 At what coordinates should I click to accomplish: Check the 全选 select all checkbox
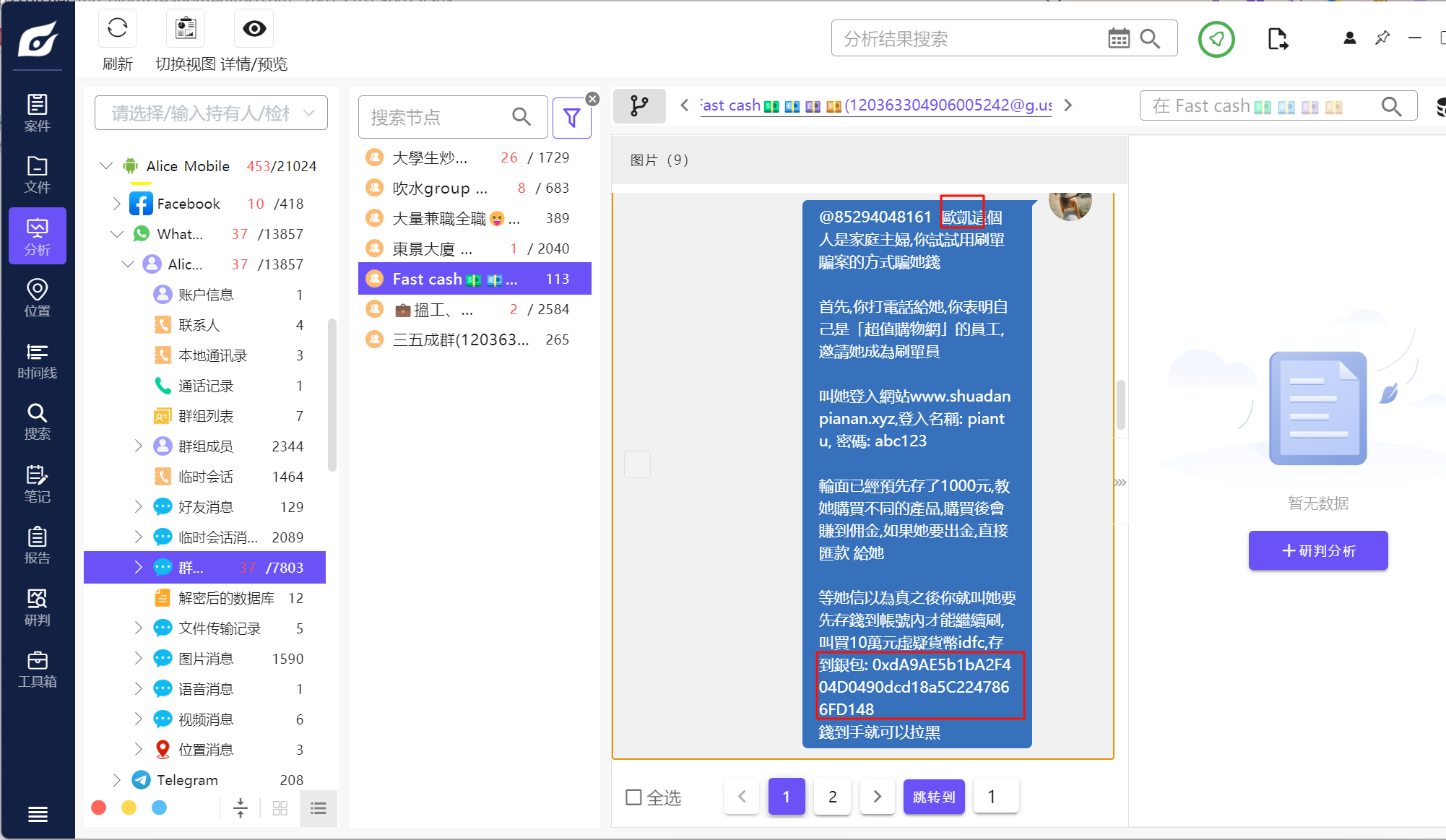(633, 797)
